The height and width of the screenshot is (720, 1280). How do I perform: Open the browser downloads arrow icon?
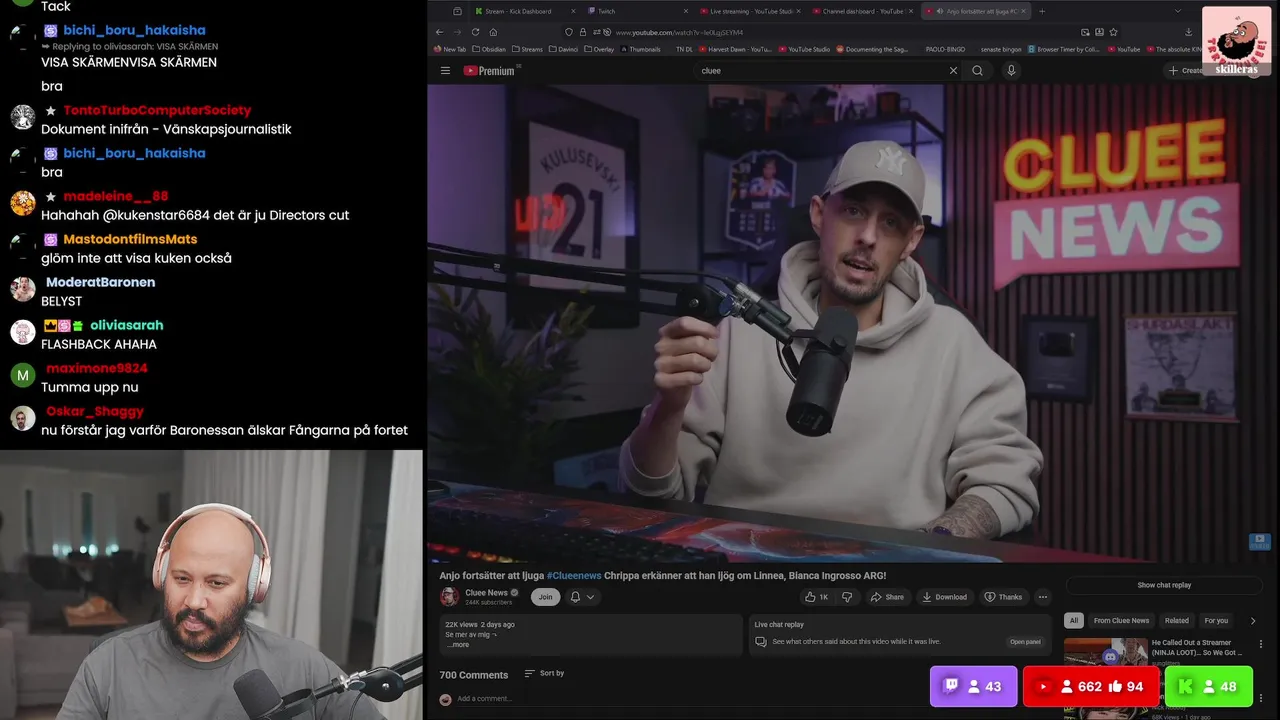click(x=1188, y=32)
